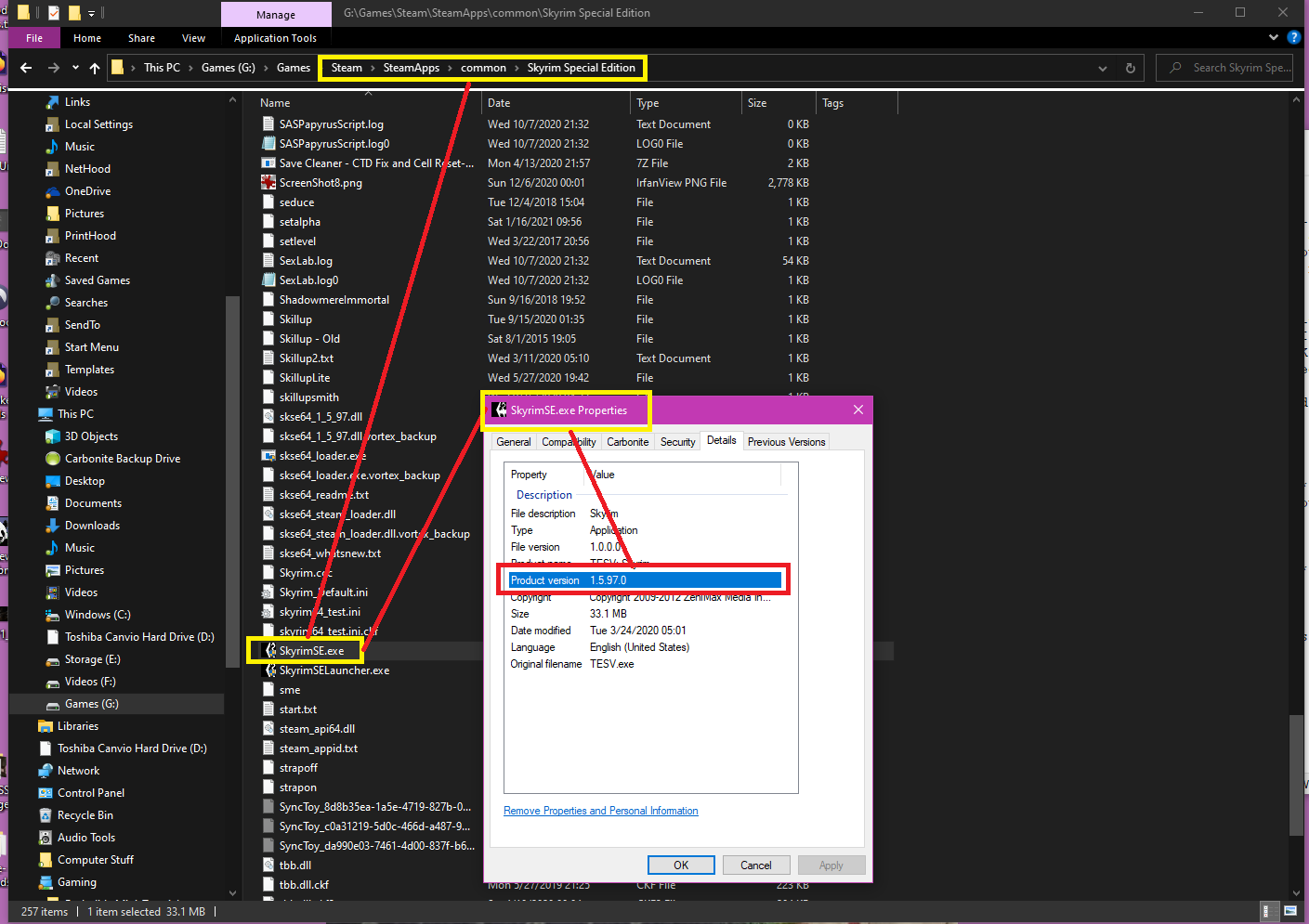Image resolution: width=1309 pixels, height=924 pixels.
Task: Click the Libraries icon in sidebar
Action: (x=46, y=726)
